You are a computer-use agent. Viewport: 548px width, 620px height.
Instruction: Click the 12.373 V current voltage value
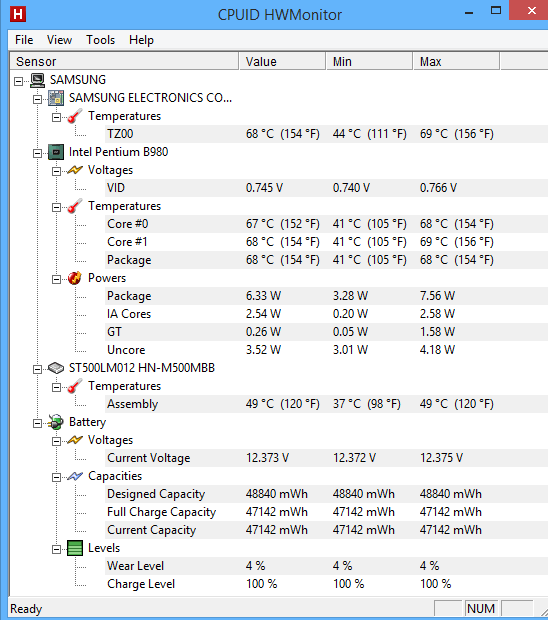tap(267, 458)
